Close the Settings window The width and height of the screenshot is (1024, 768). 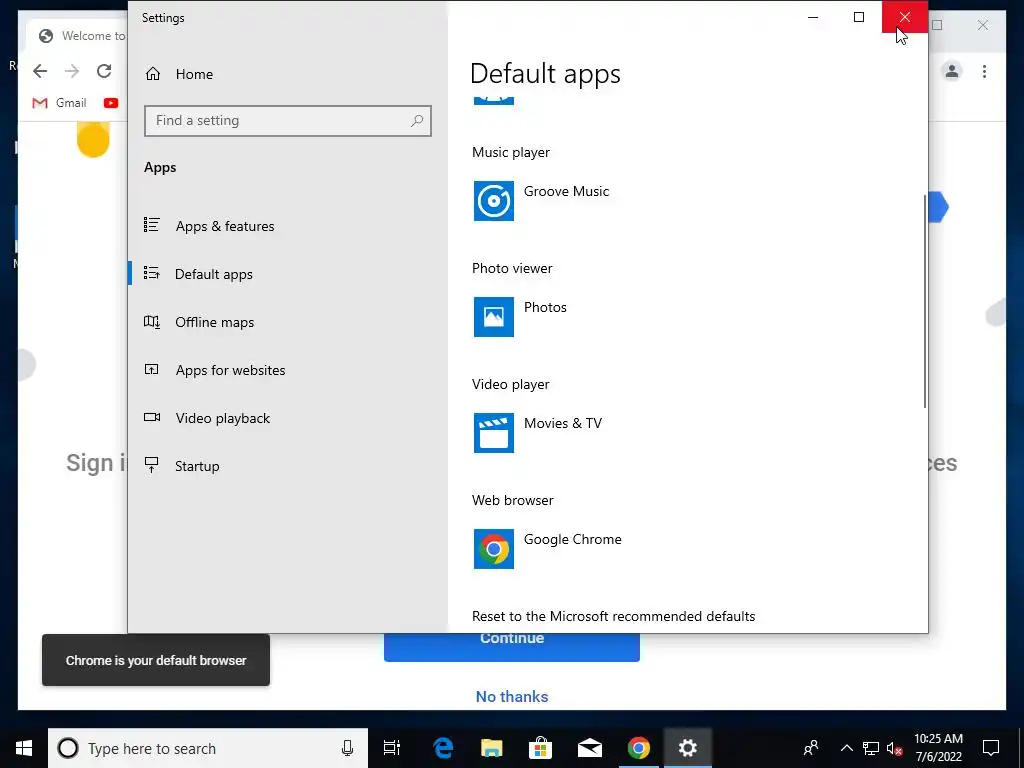(x=904, y=17)
